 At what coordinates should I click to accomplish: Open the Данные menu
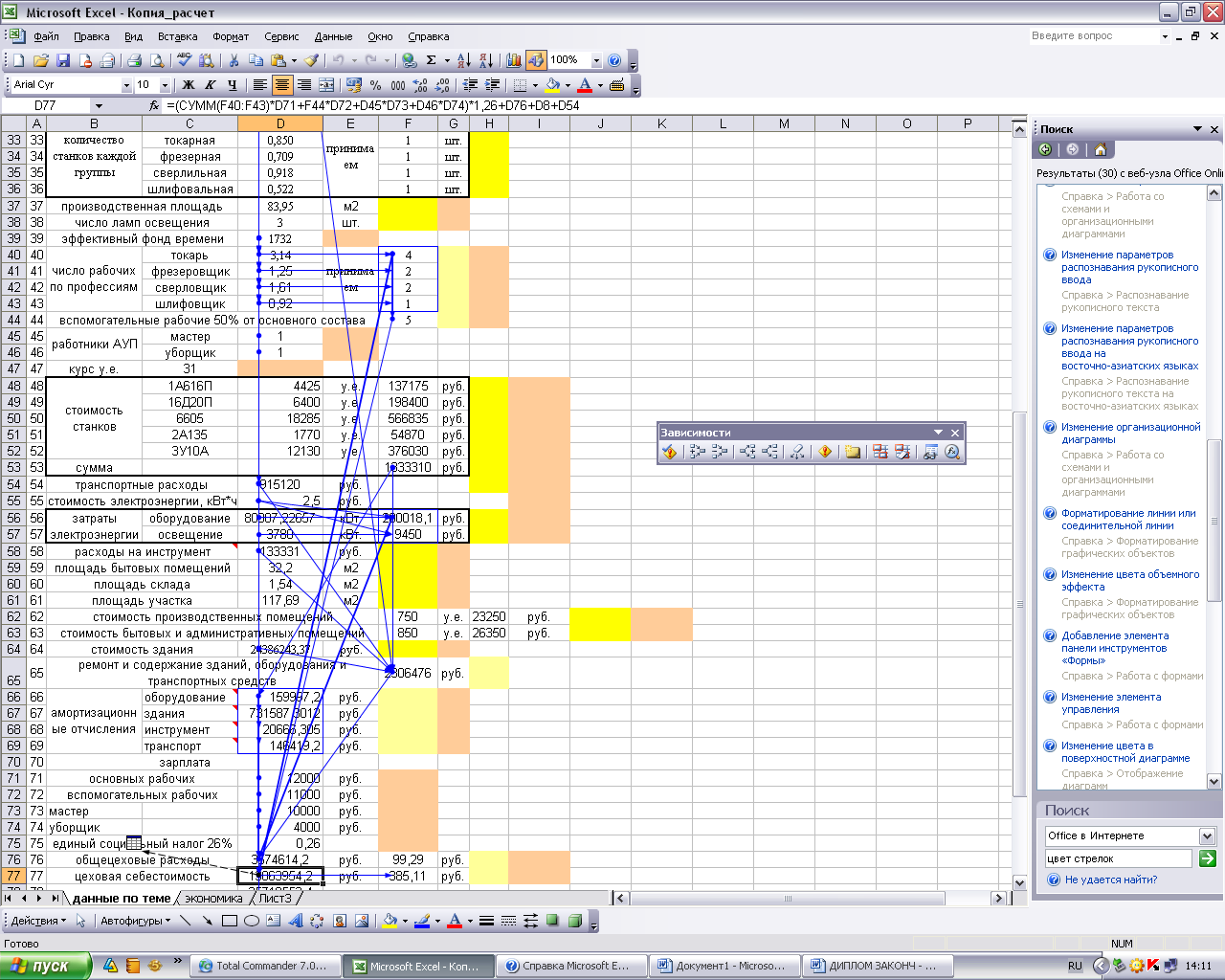[333, 36]
